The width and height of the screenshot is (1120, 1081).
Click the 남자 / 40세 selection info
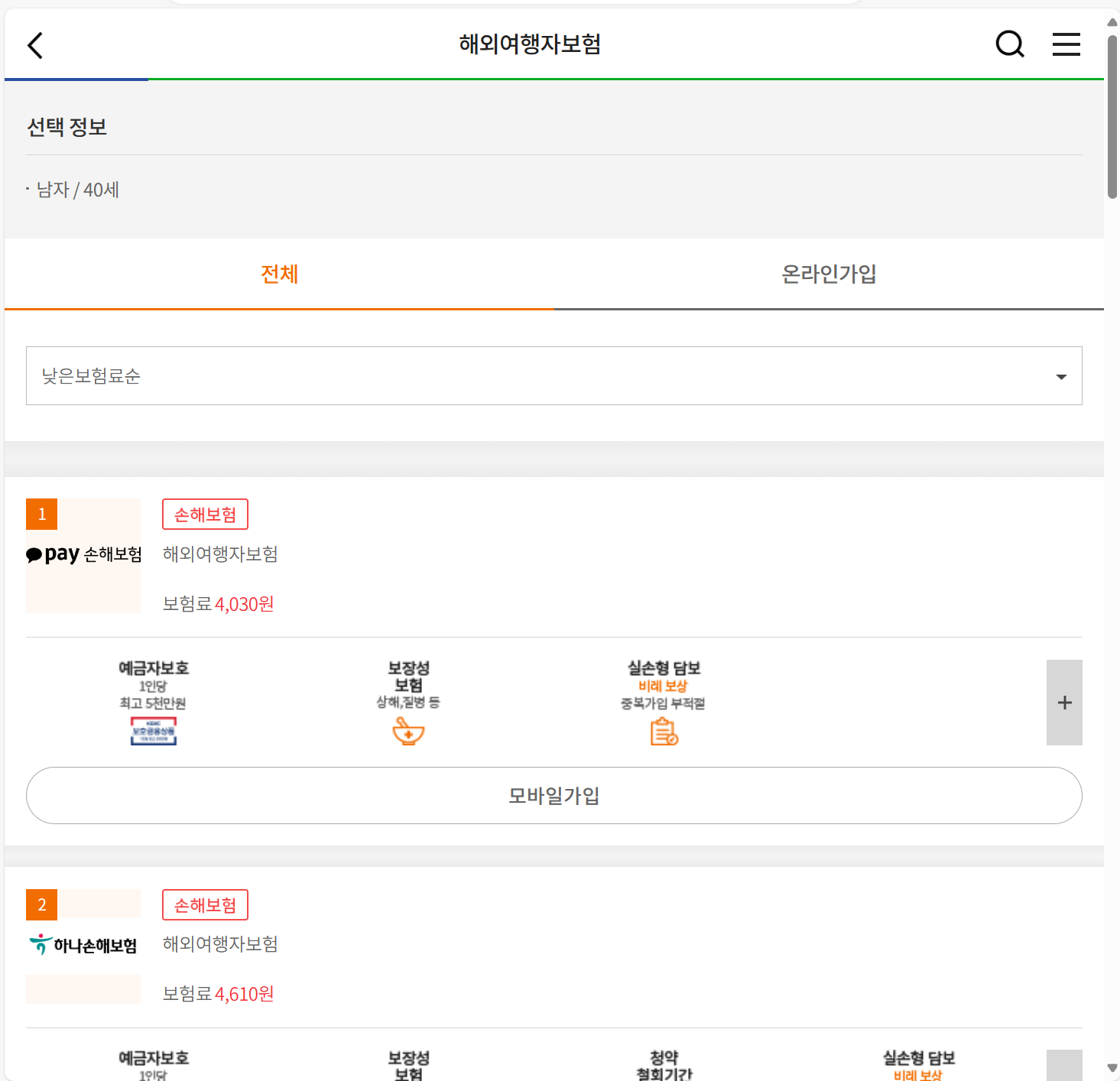(x=77, y=190)
